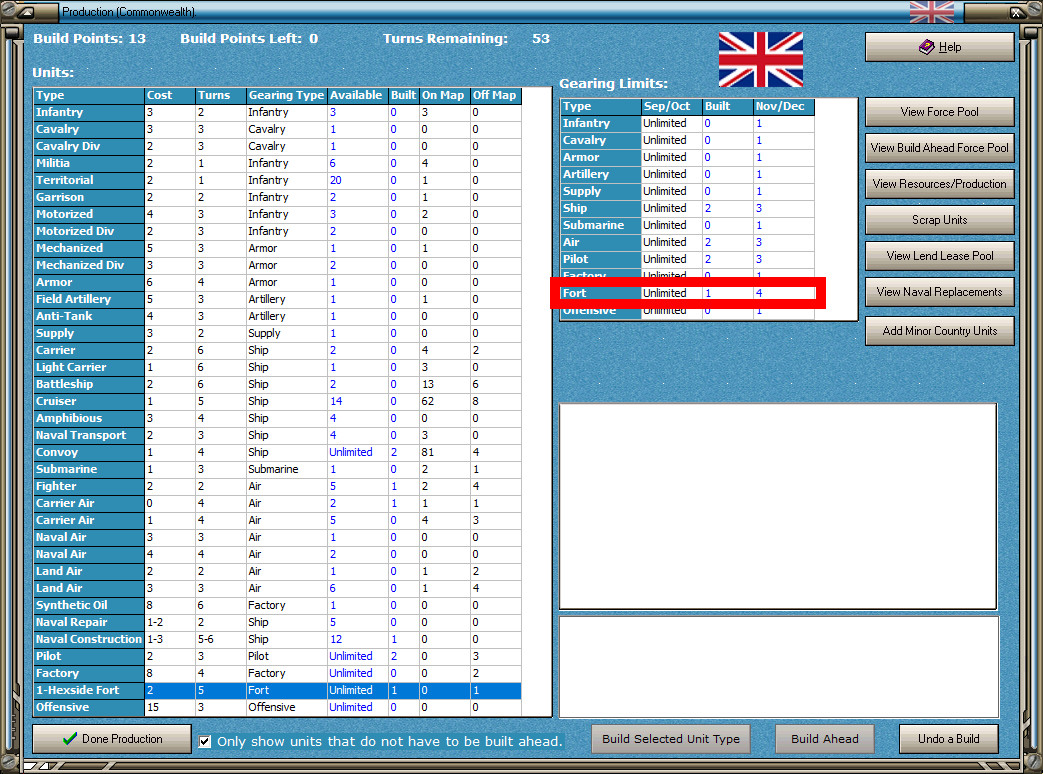Image resolution: width=1043 pixels, height=774 pixels.
Task: Click the green checkmark on Done Production
Action: 70,739
